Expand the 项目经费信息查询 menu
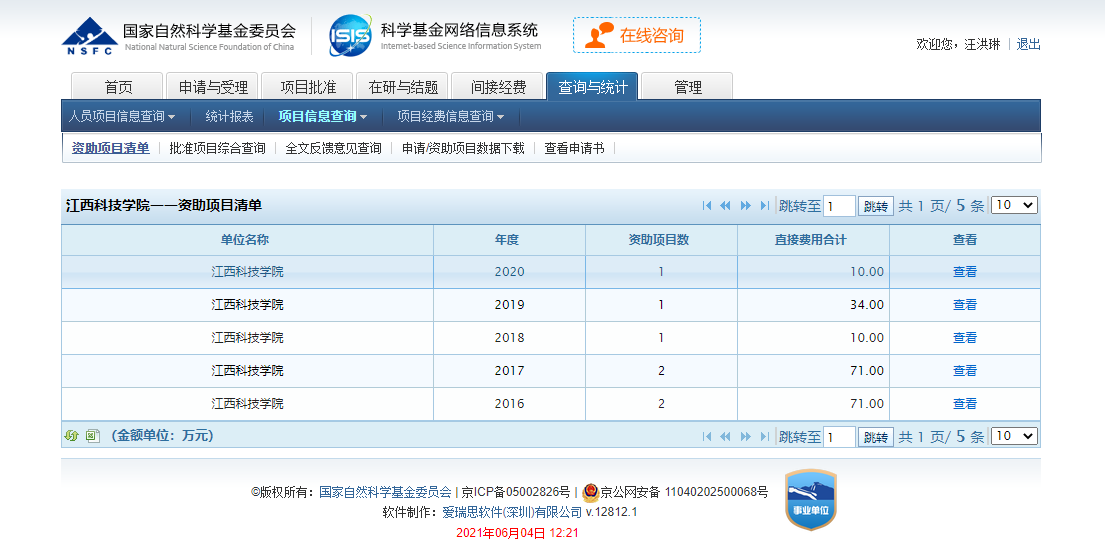The height and width of the screenshot is (549, 1105). pyautogui.click(x=450, y=116)
